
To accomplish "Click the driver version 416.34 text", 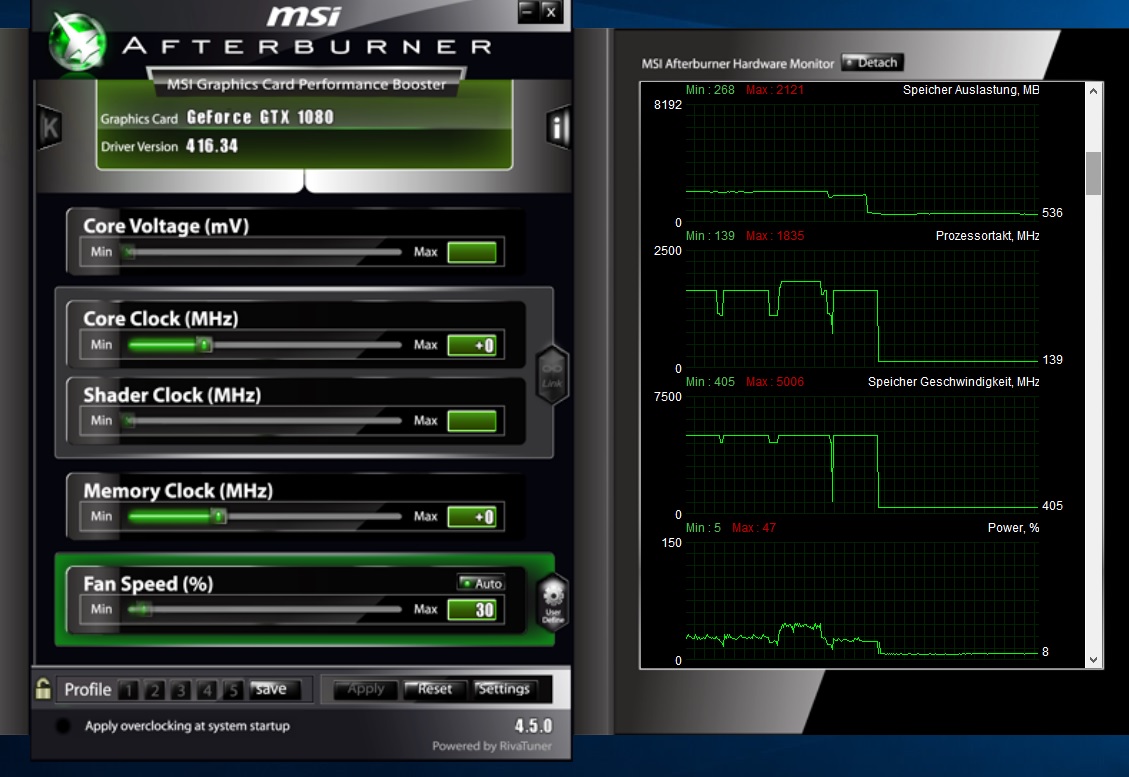I will (212, 146).
